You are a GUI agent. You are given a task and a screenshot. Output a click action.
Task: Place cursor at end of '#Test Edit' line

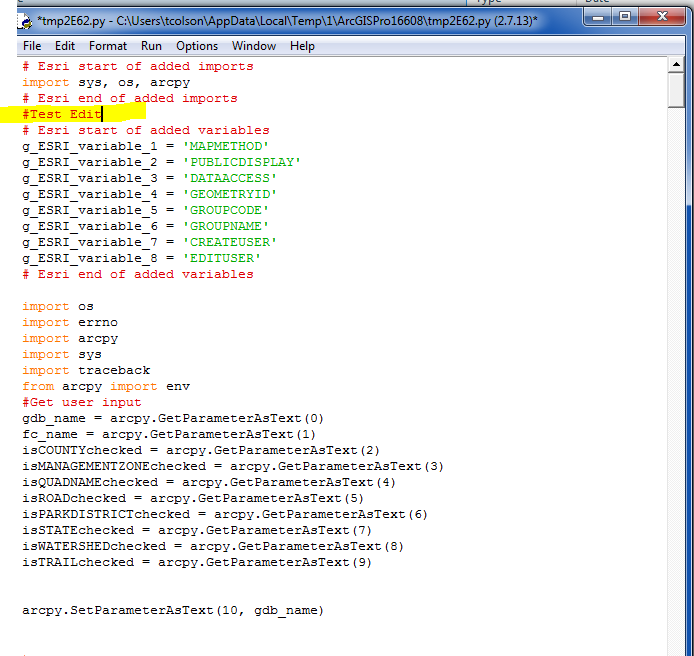click(102, 114)
